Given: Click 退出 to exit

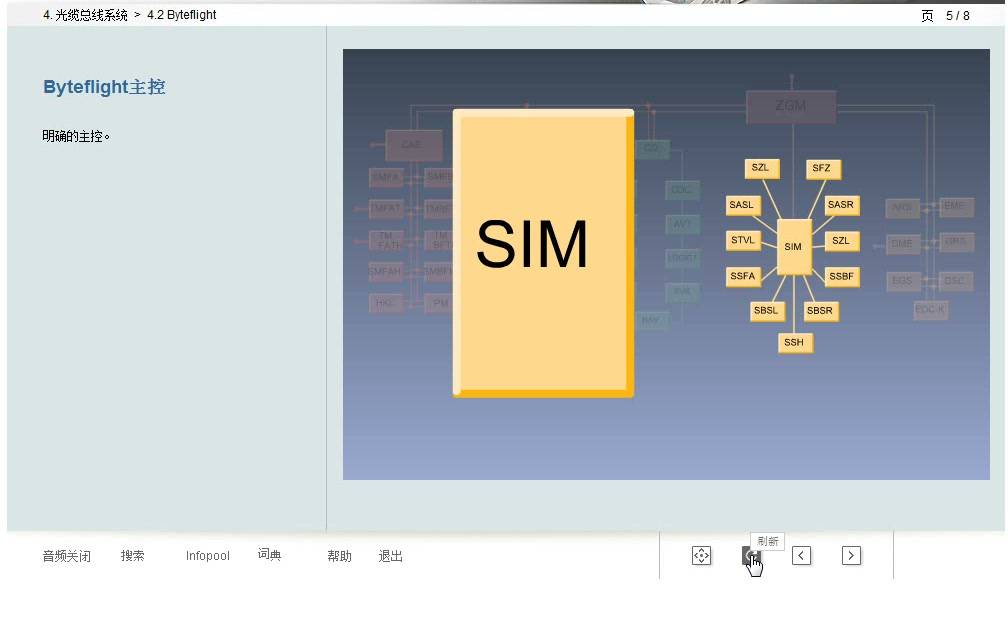Looking at the screenshot, I should [390, 556].
